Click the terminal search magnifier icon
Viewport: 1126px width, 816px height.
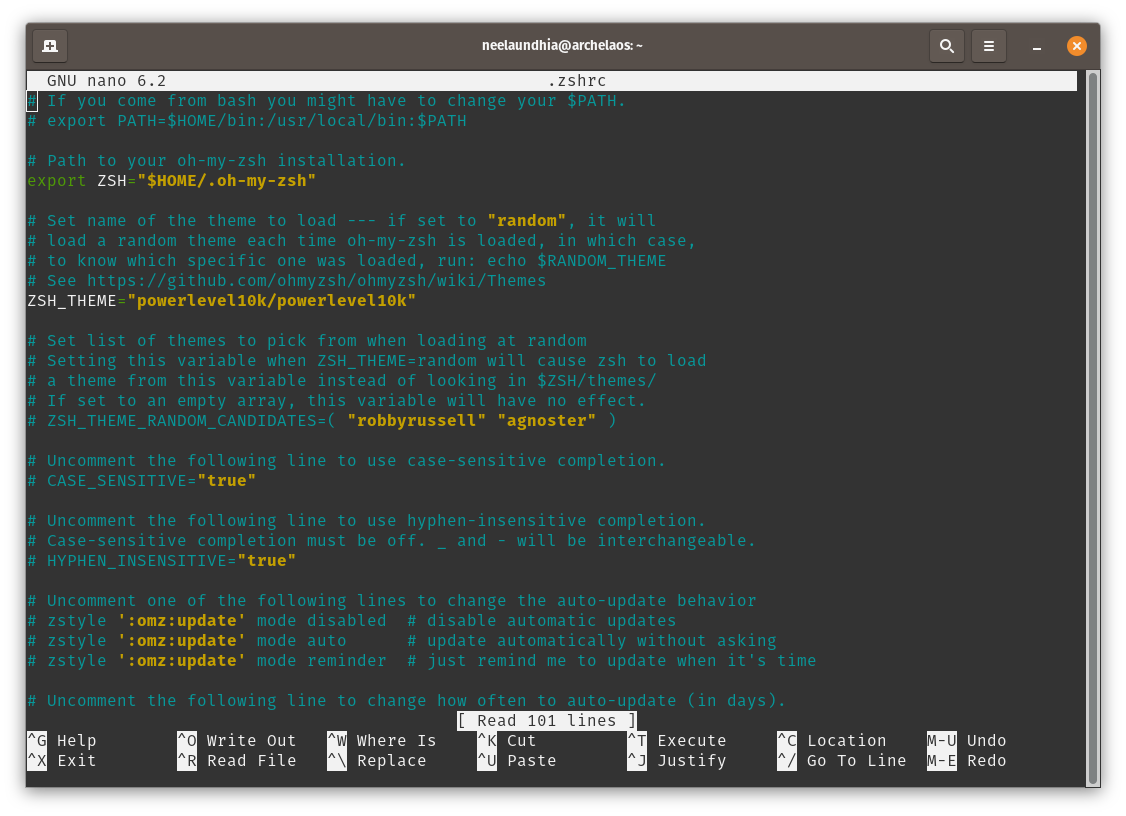(x=946, y=46)
